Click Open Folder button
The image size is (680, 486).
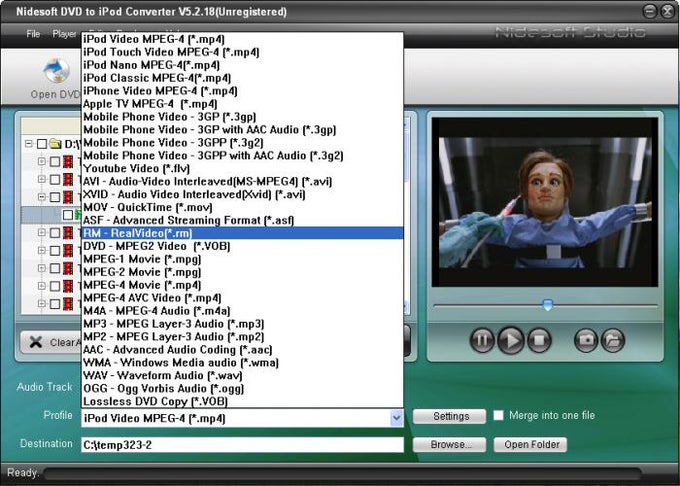click(530, 445)
